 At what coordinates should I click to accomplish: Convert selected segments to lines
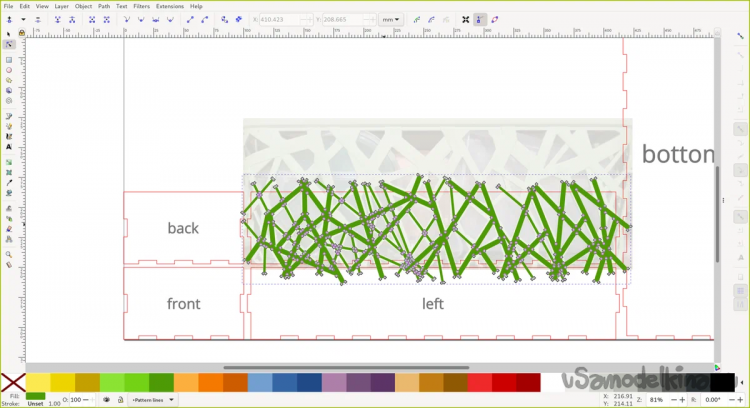190,19
